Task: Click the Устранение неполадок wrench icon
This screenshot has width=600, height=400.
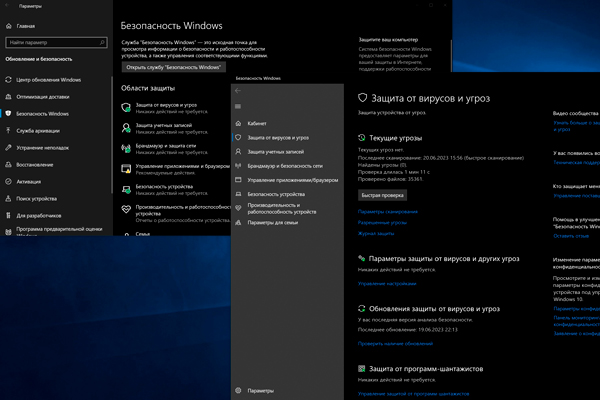Action: (x=8, y=148)
